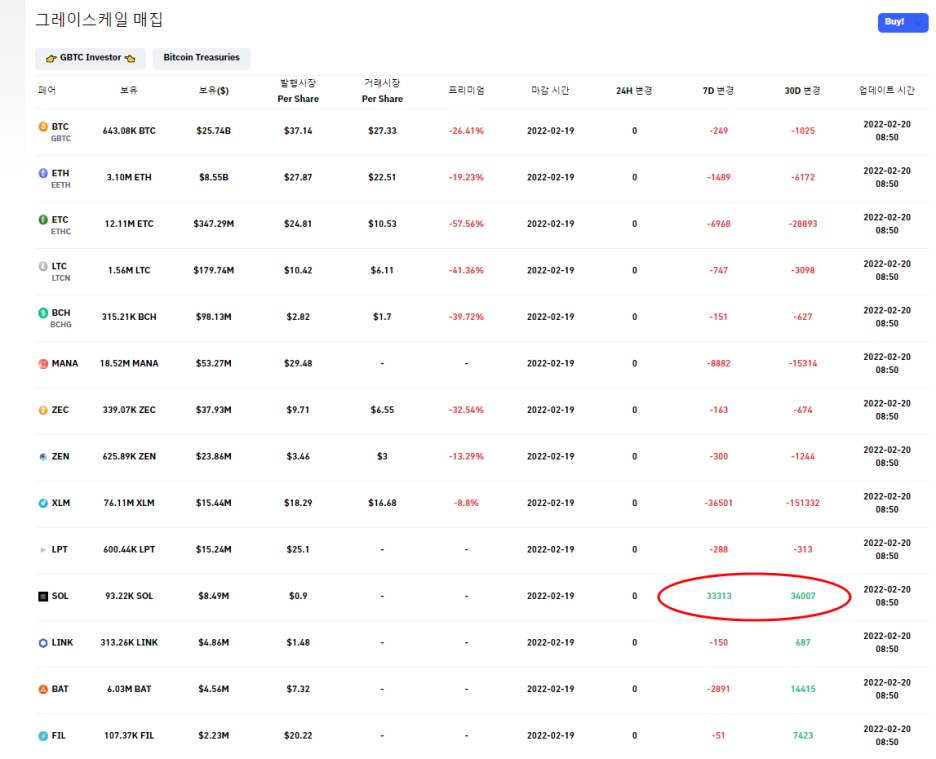
Task: Click 발행시장 Per Share header
Action: (x=298, y=91)
